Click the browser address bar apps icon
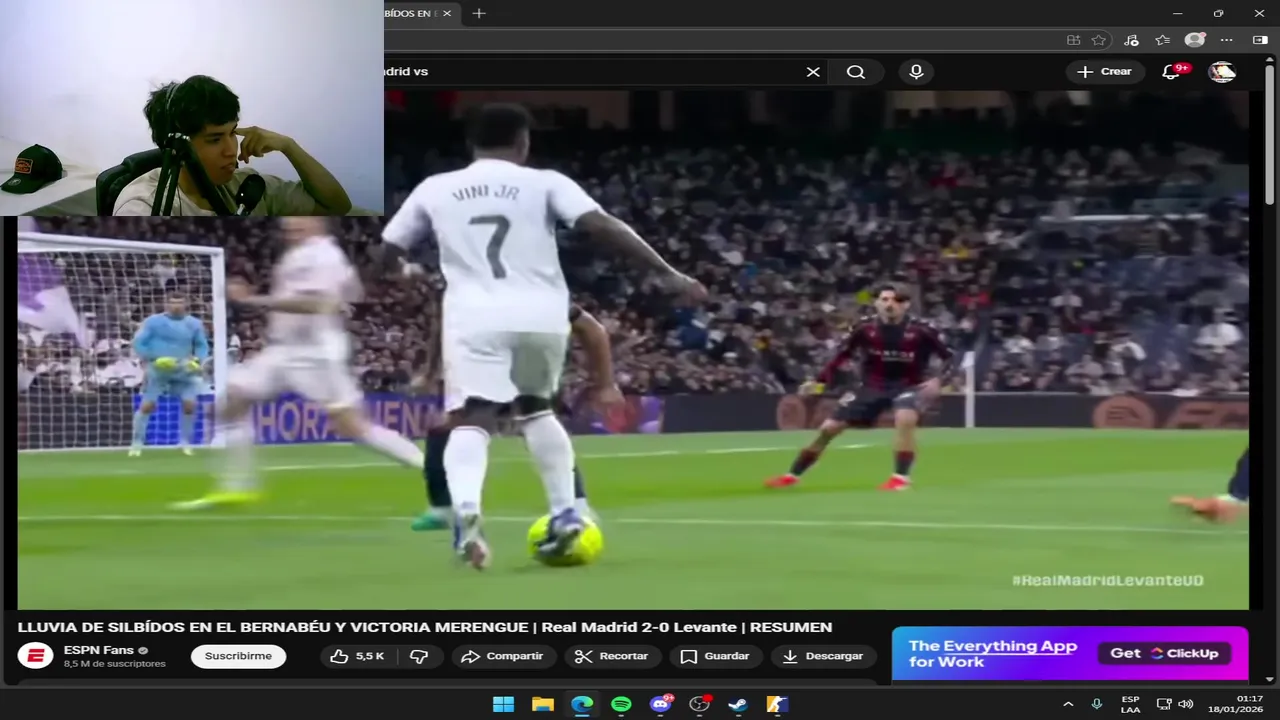Viewport: 1280px width, 720px height. point(1073,40)
